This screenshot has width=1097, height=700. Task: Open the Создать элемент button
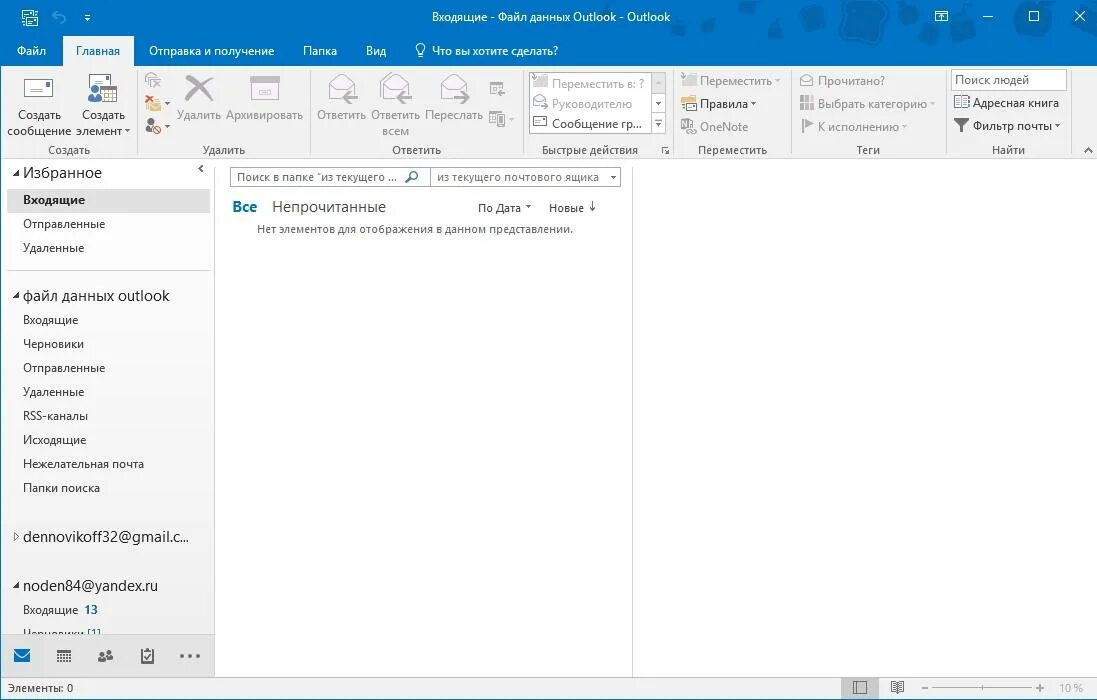[103, 106]
